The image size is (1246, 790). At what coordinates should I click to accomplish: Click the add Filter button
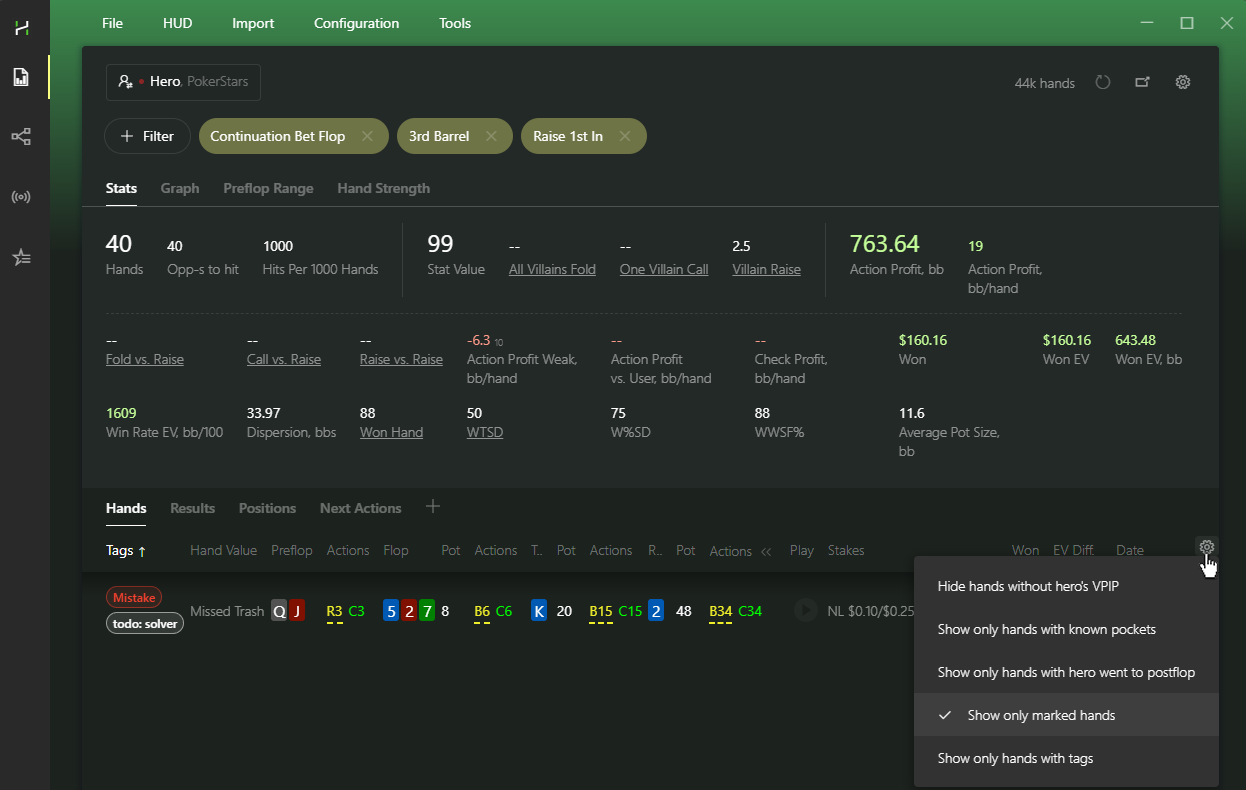click(147, 136)
